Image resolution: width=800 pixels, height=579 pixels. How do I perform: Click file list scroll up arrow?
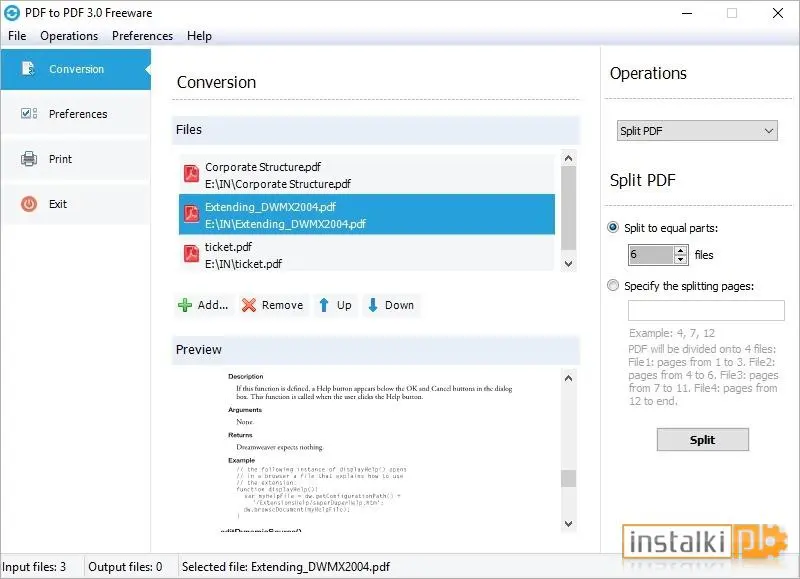tap(568, 158)
